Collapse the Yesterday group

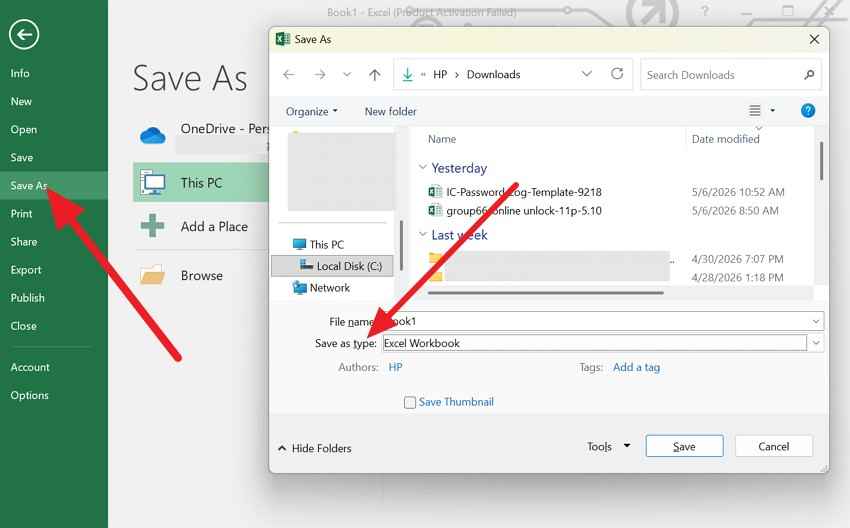[x=423, y=168]
